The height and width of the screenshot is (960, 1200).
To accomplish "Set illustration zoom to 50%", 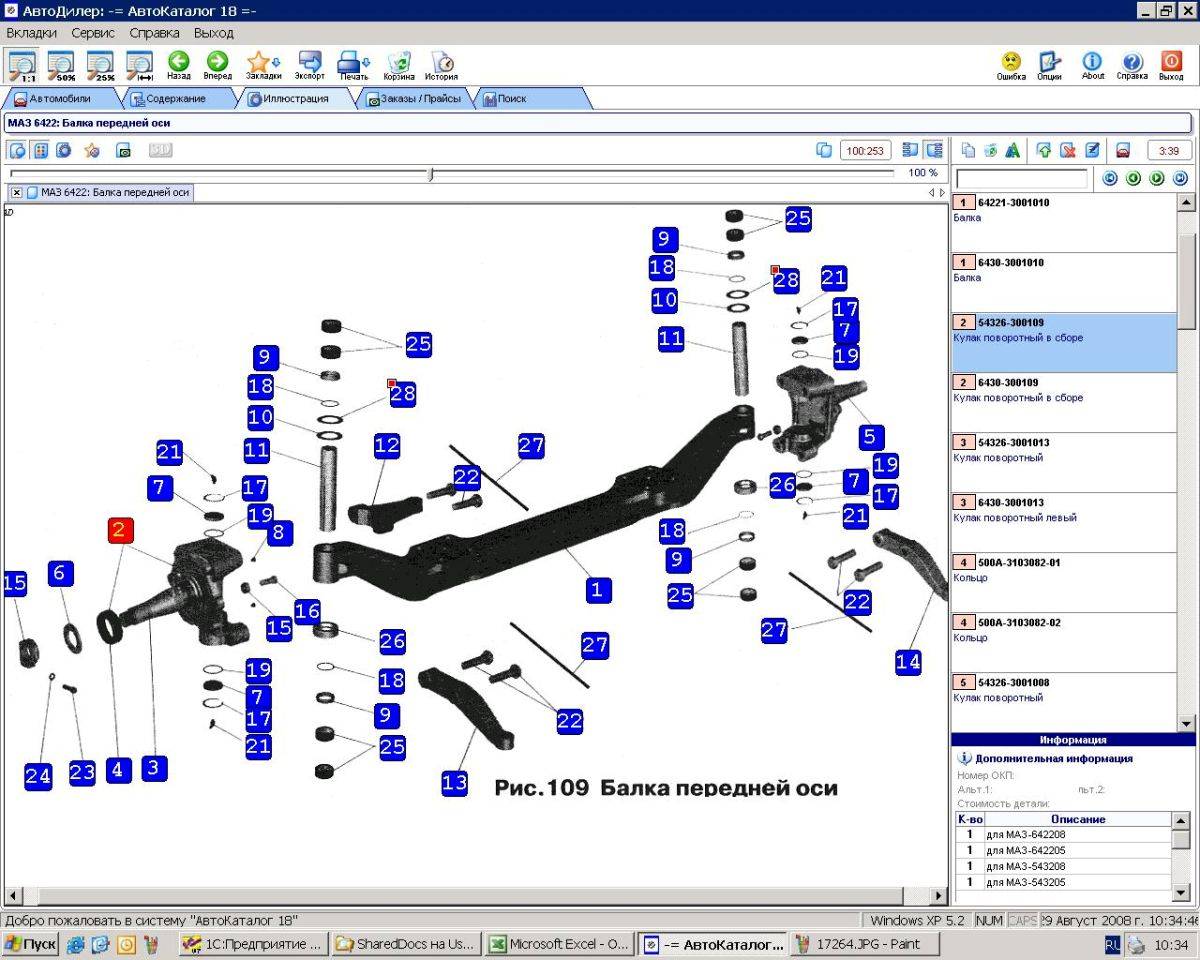I will pos(61,65).
